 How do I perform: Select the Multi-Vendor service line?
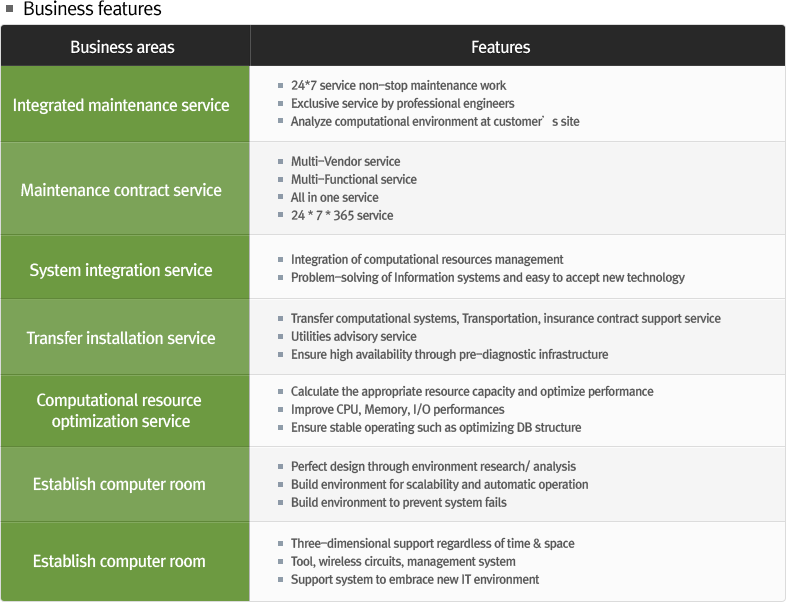[345, 162]
